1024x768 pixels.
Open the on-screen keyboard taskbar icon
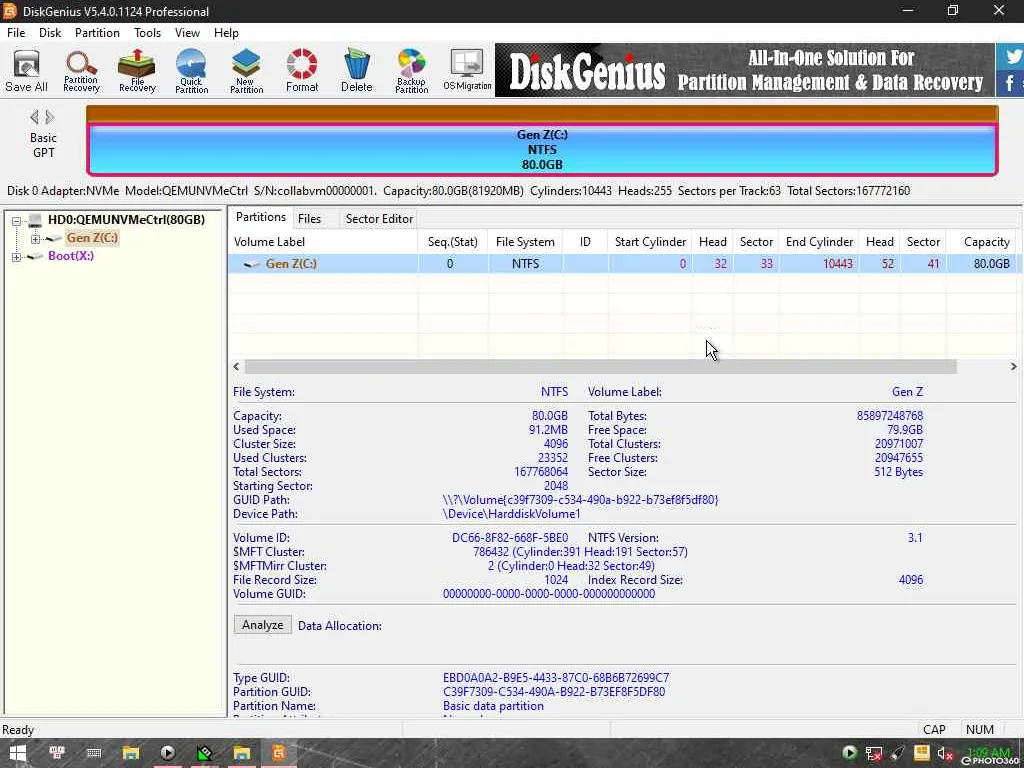[93, 753]
